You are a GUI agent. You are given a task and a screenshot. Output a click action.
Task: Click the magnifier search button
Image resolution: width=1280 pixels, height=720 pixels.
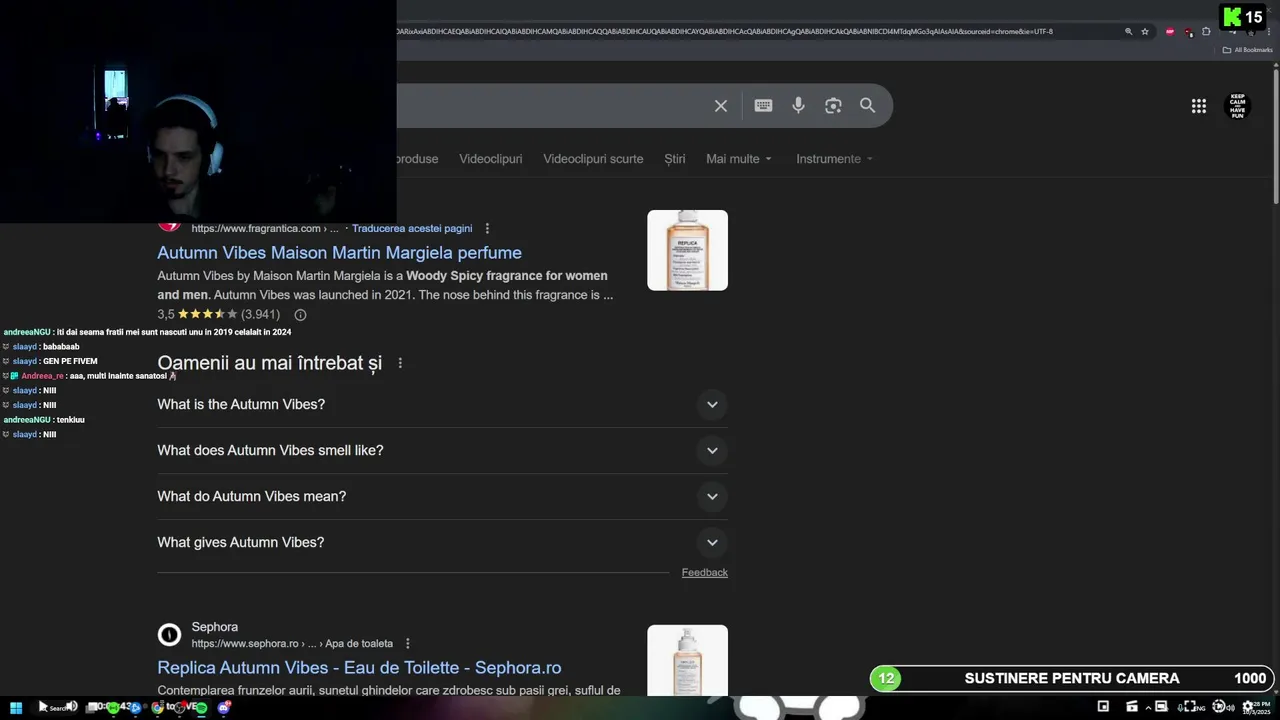[868, 106]
